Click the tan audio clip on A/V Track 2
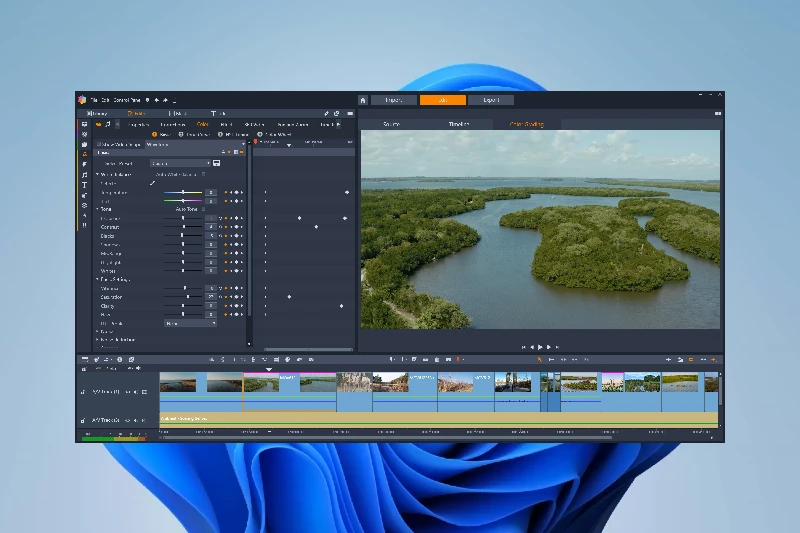 click(x=439, y=419)
